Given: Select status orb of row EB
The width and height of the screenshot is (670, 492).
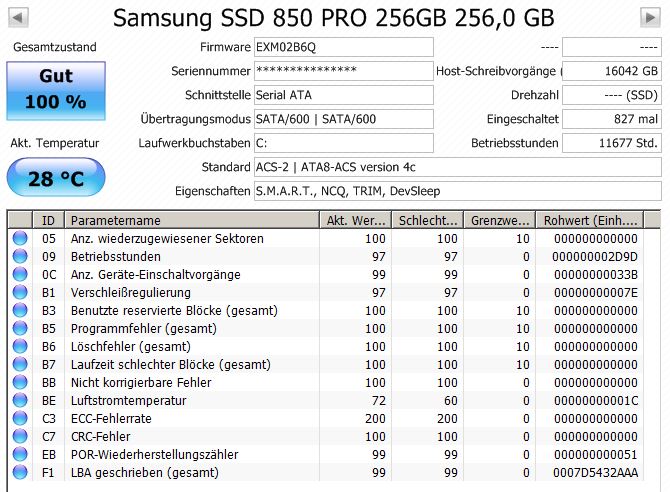Looking at the screenshot, I should pyautogui.click(x=20, y=454).
